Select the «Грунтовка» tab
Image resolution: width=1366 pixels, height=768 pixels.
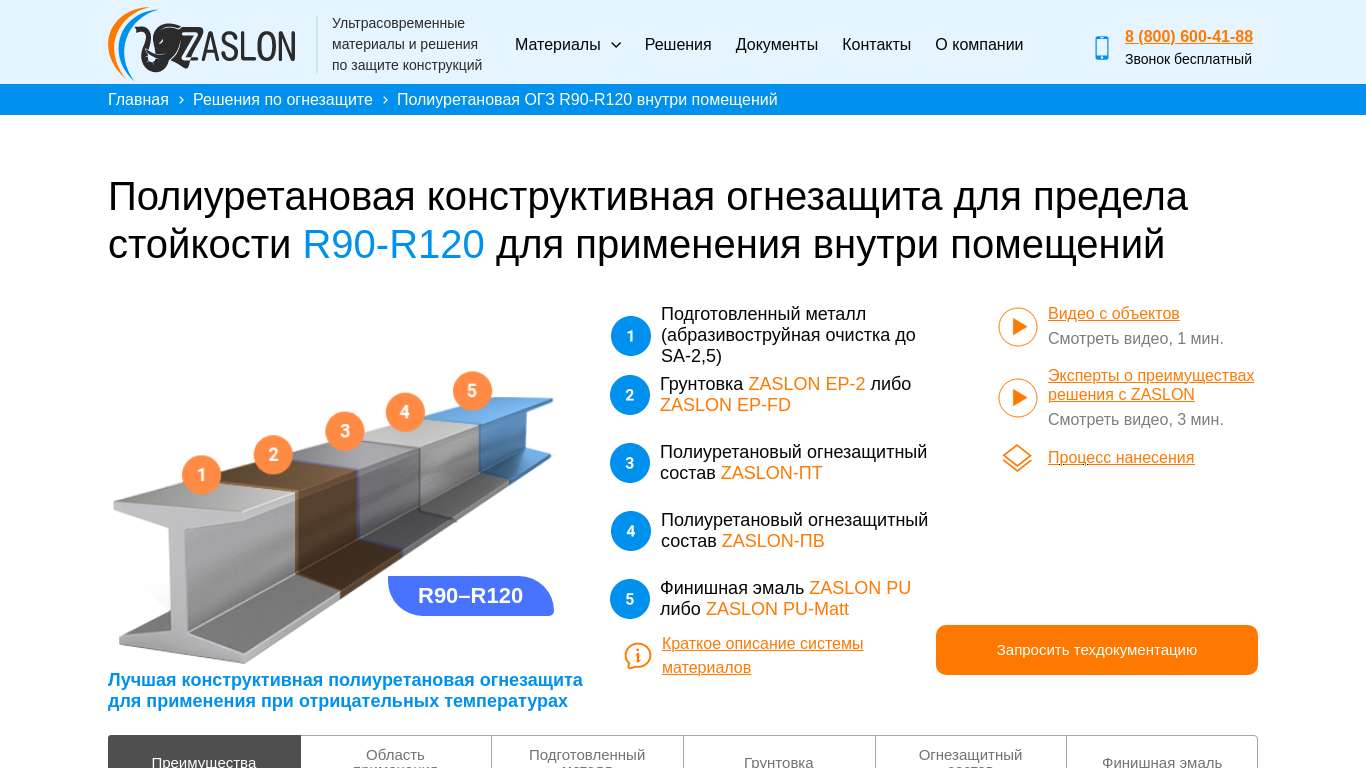click(778, 760)
